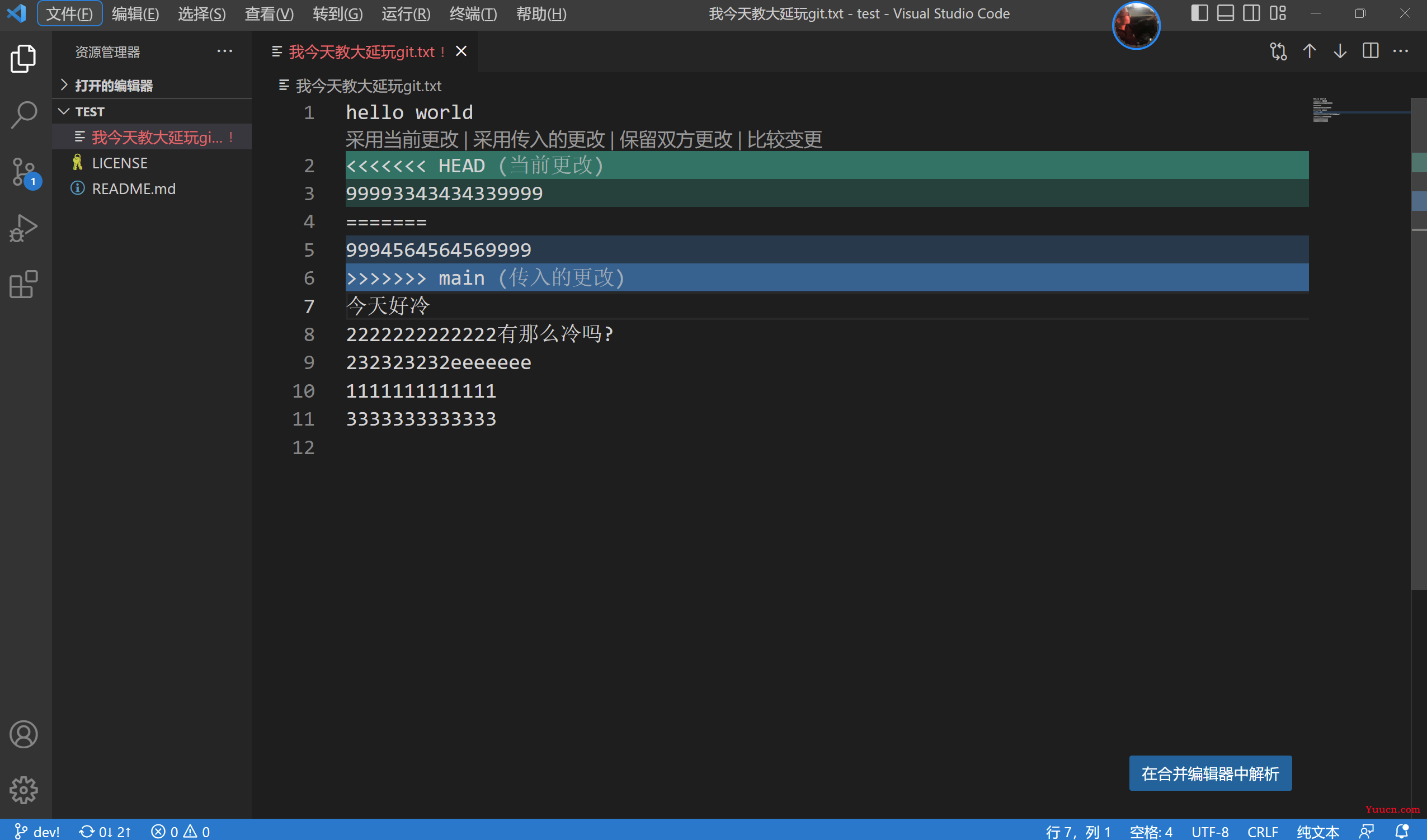This screenshot has width=1427, height=840.
Task: Open the Accounts menu icon
Action: 23,734
